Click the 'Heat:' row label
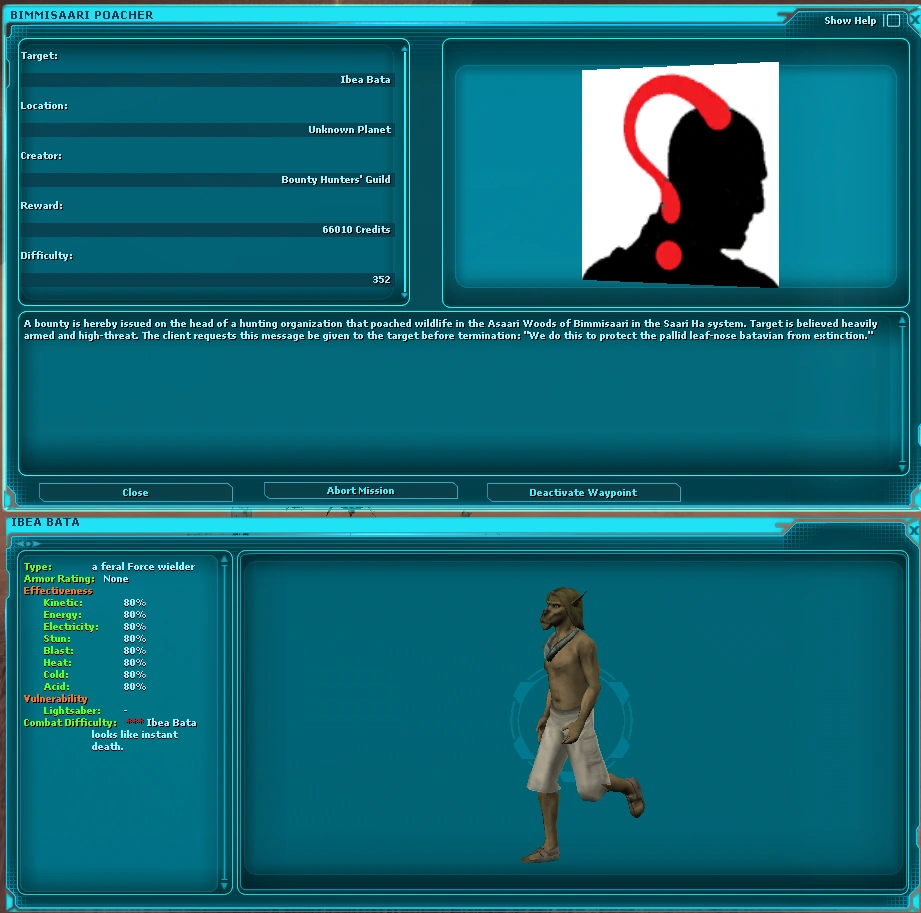Image resolution: width=921 pixels, height=913 pixels. pyautogui.click(x=58, y=663)
